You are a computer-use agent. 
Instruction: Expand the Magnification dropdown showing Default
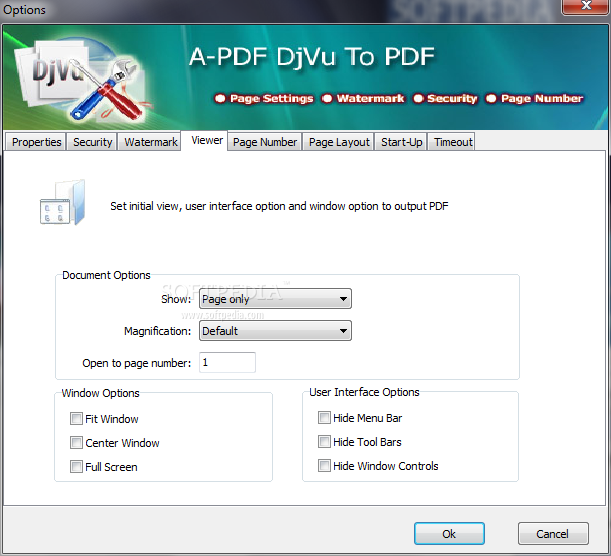coord(275,331)
